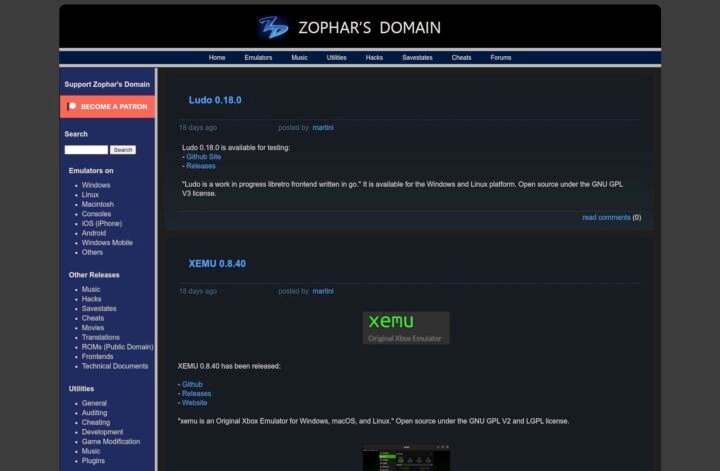The width and height of the screenshot is (720, 471).
Task: Open the Savestates nav menu item
Action: coord(417,58)
